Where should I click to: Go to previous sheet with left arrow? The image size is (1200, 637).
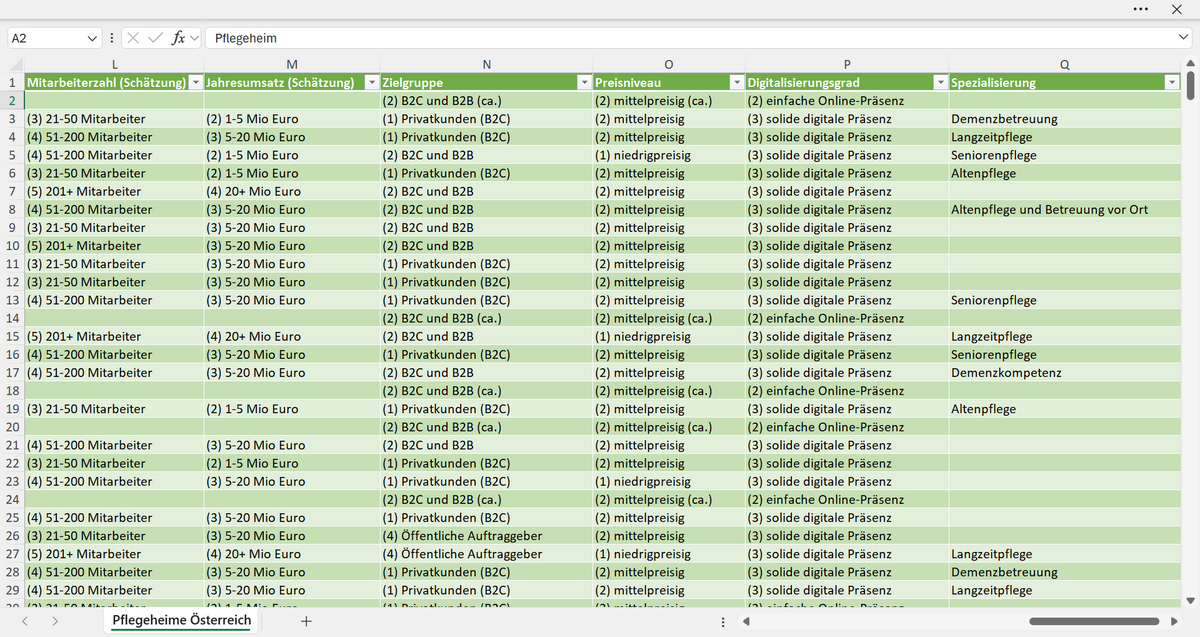click(x=24, y=621)
